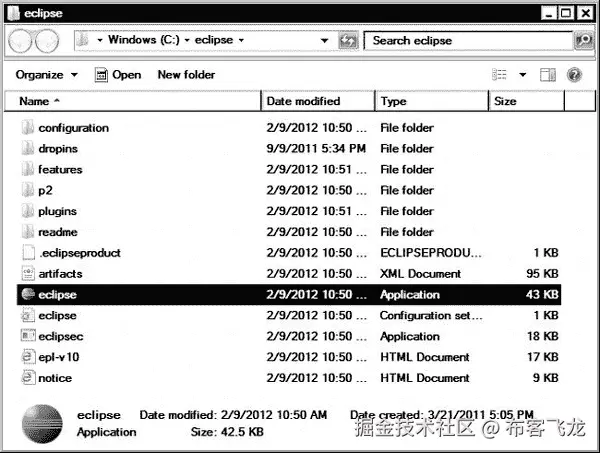Select the eclipsec file name
This screenshot has height=453, width=600.
(60, 336)
